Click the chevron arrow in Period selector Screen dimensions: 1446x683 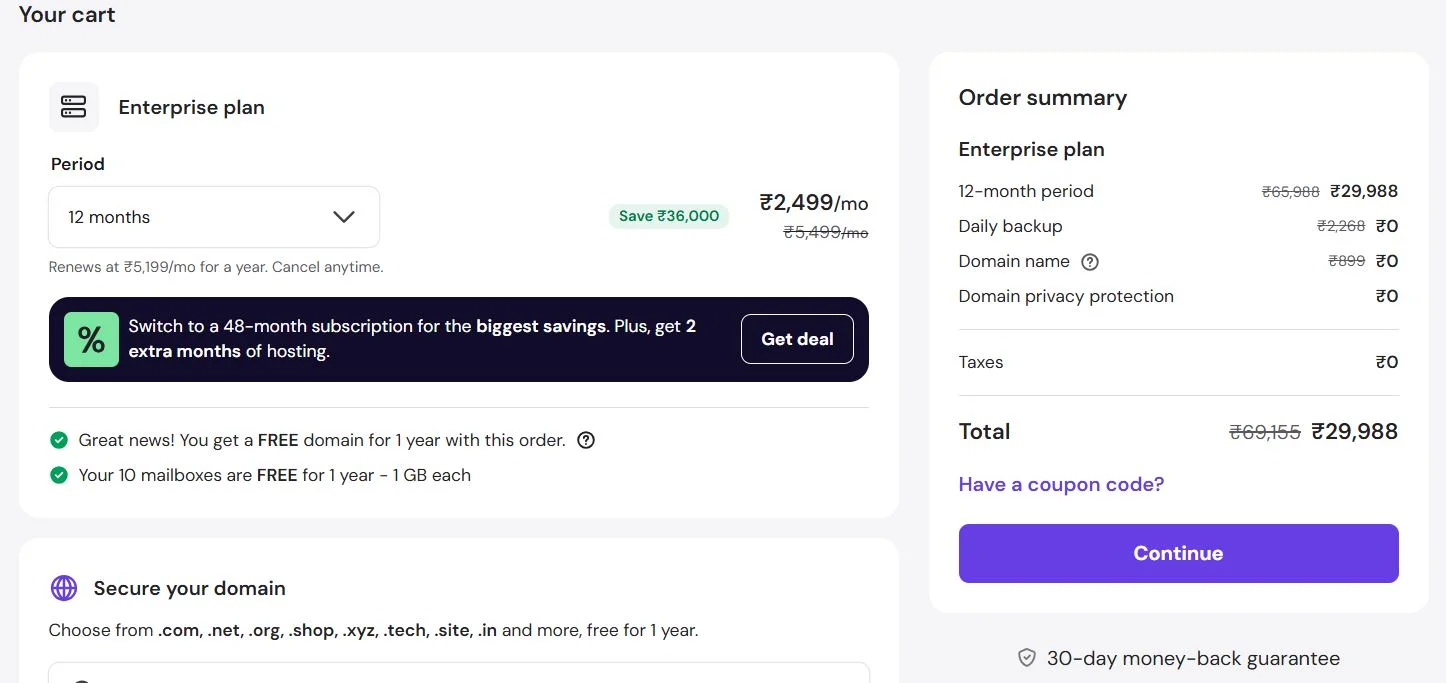(x=344, y=217)
